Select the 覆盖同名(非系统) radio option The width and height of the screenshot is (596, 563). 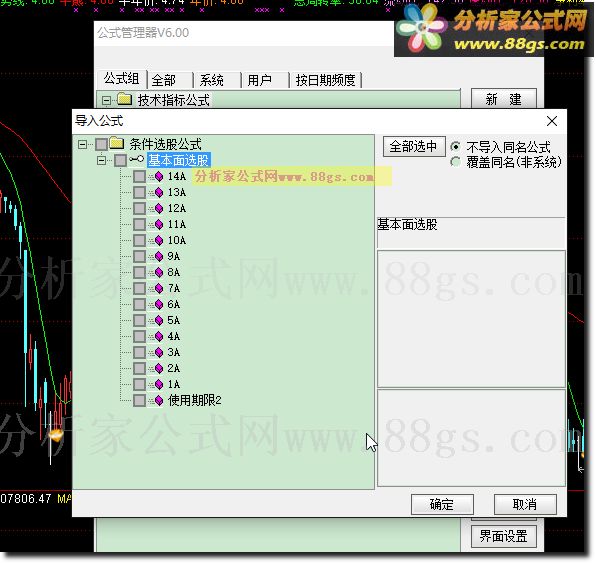click(455, 162)
